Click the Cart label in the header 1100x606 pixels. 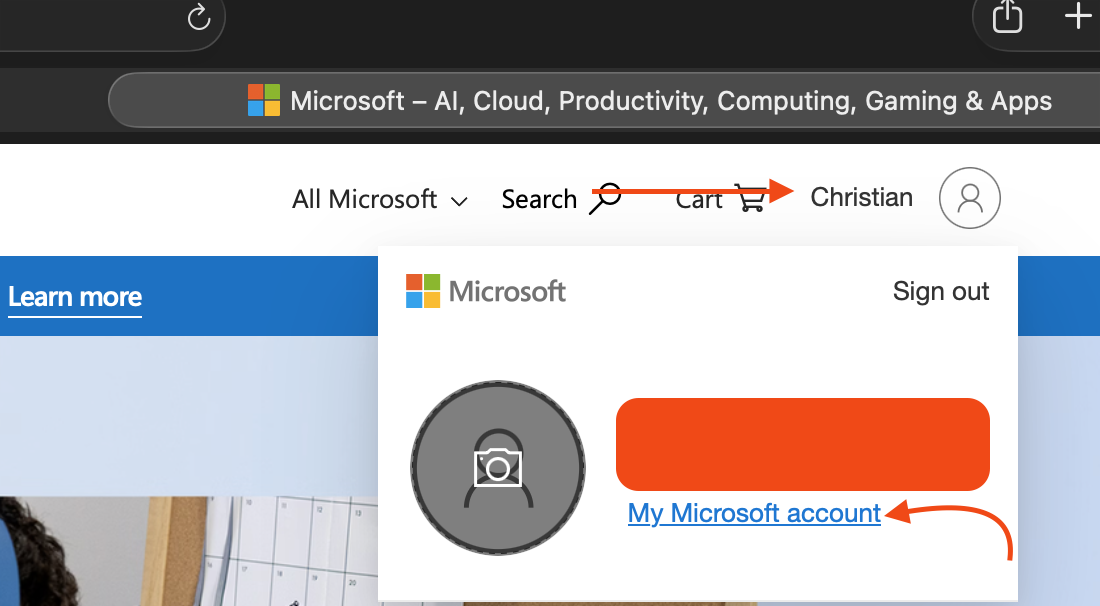click(x=698, y=200)
